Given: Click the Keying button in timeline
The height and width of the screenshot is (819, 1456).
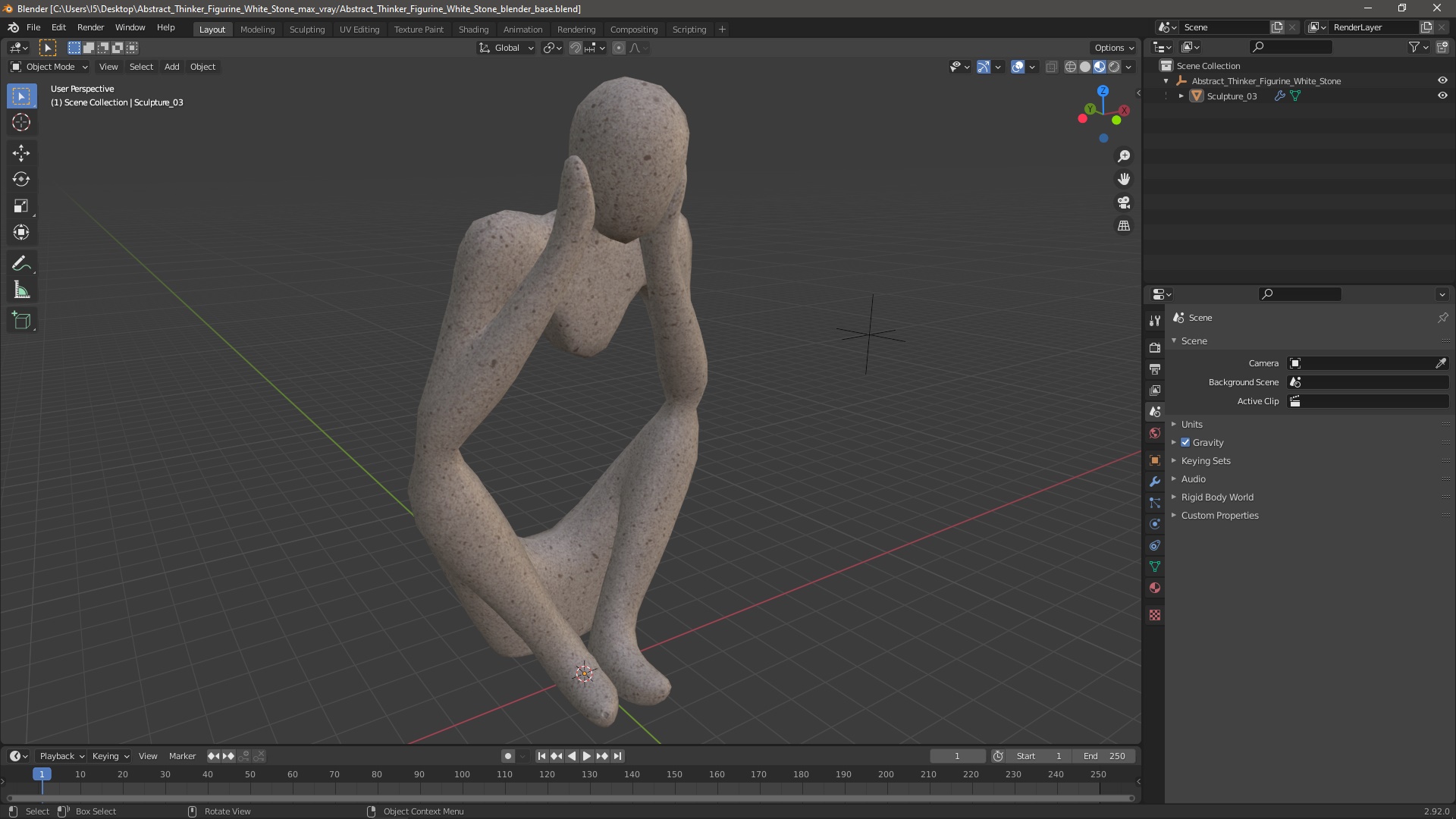Looking at the screenshot, I should click(x=110, y=756).
